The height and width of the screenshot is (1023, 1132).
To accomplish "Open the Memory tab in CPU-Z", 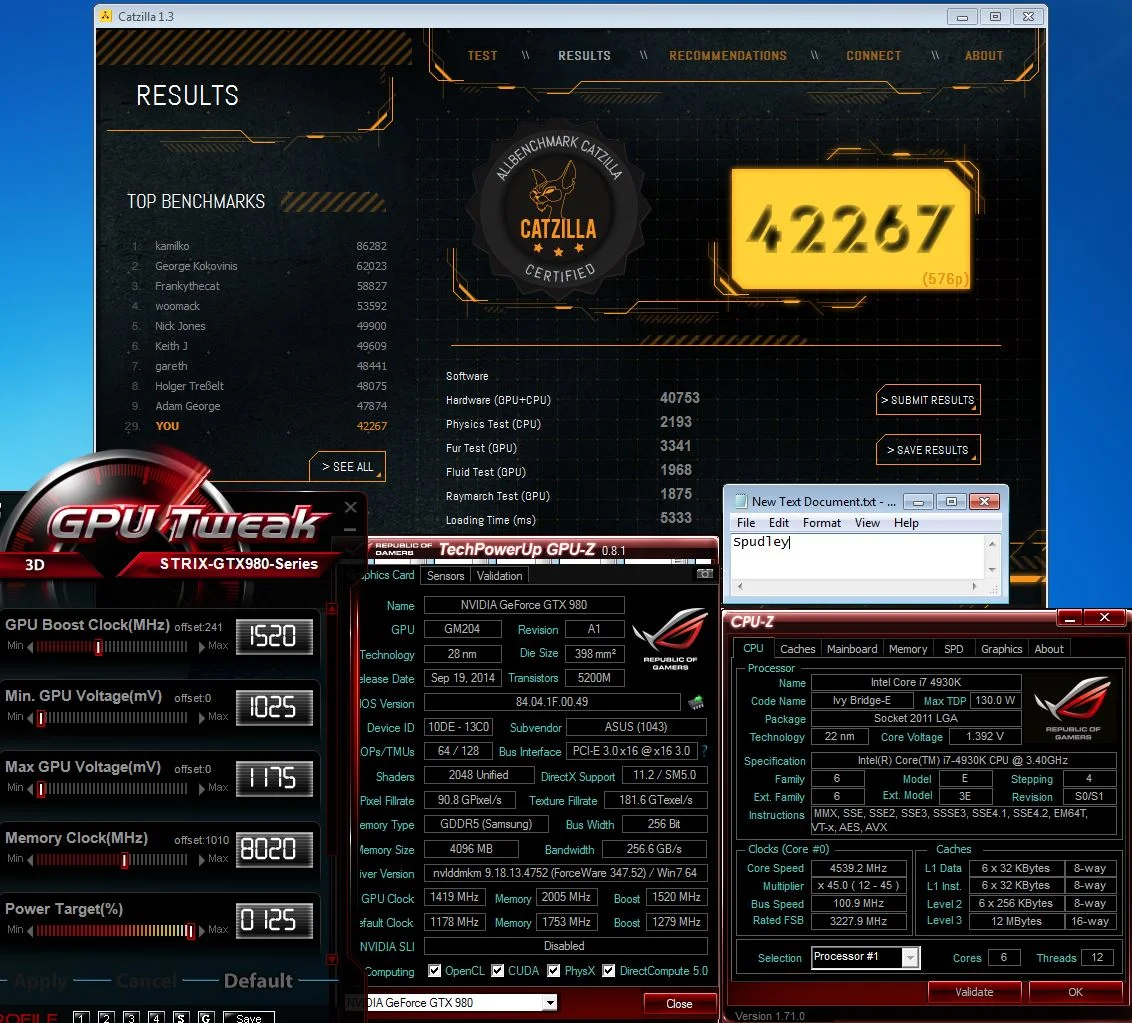I will point(907,648).
